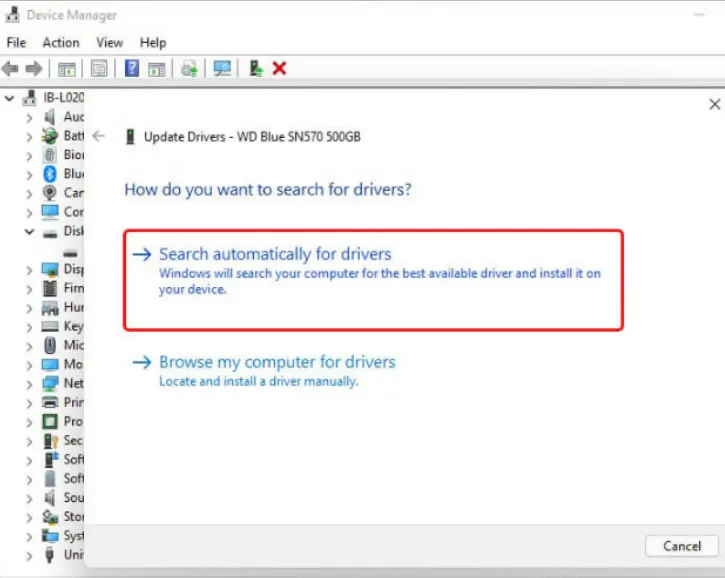Screen dimensions: 725x578
Task: Expand the Mice category chevron
Action: [x=29, y=346]
